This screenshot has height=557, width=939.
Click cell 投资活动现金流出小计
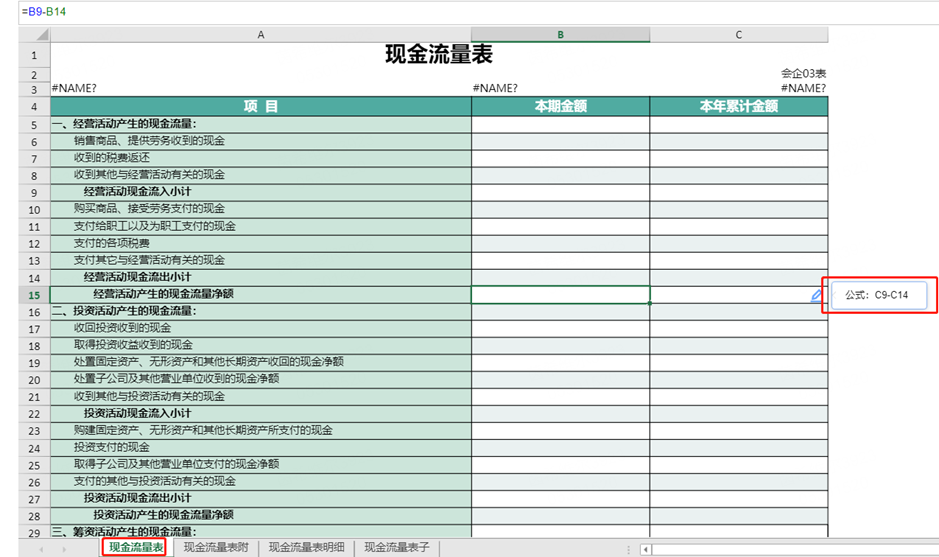pos(261,498)
